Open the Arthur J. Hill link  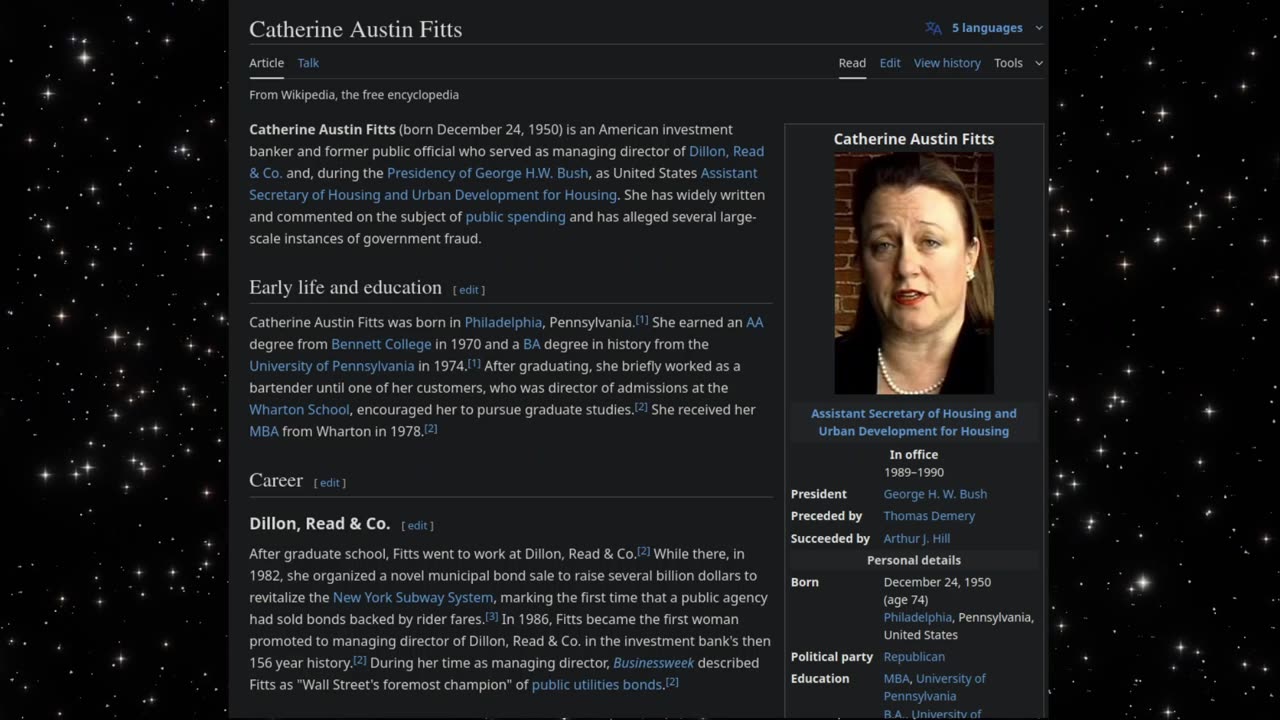click(x=917, y=538)
